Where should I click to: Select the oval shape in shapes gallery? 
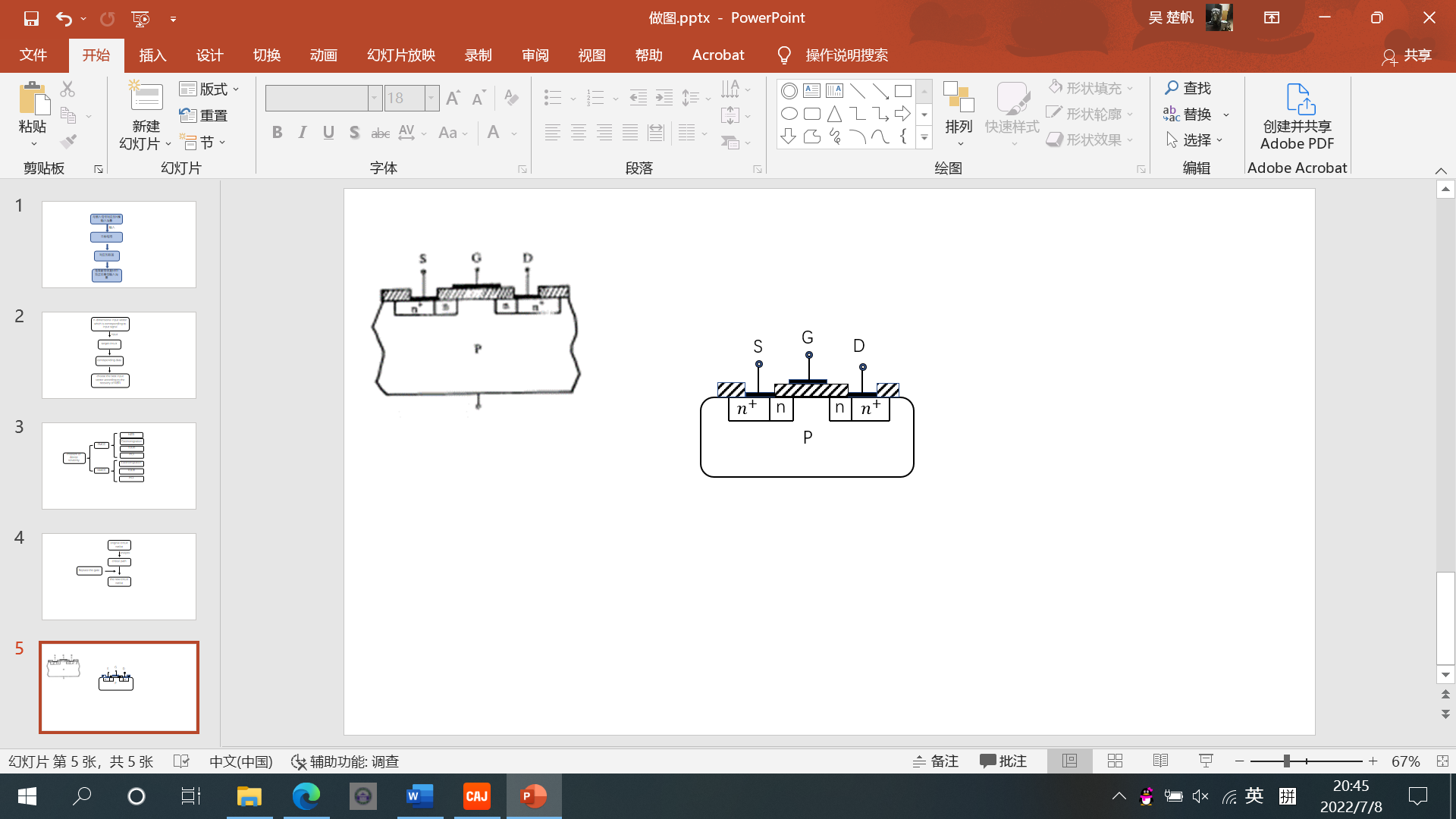click(x=789, y=115)
